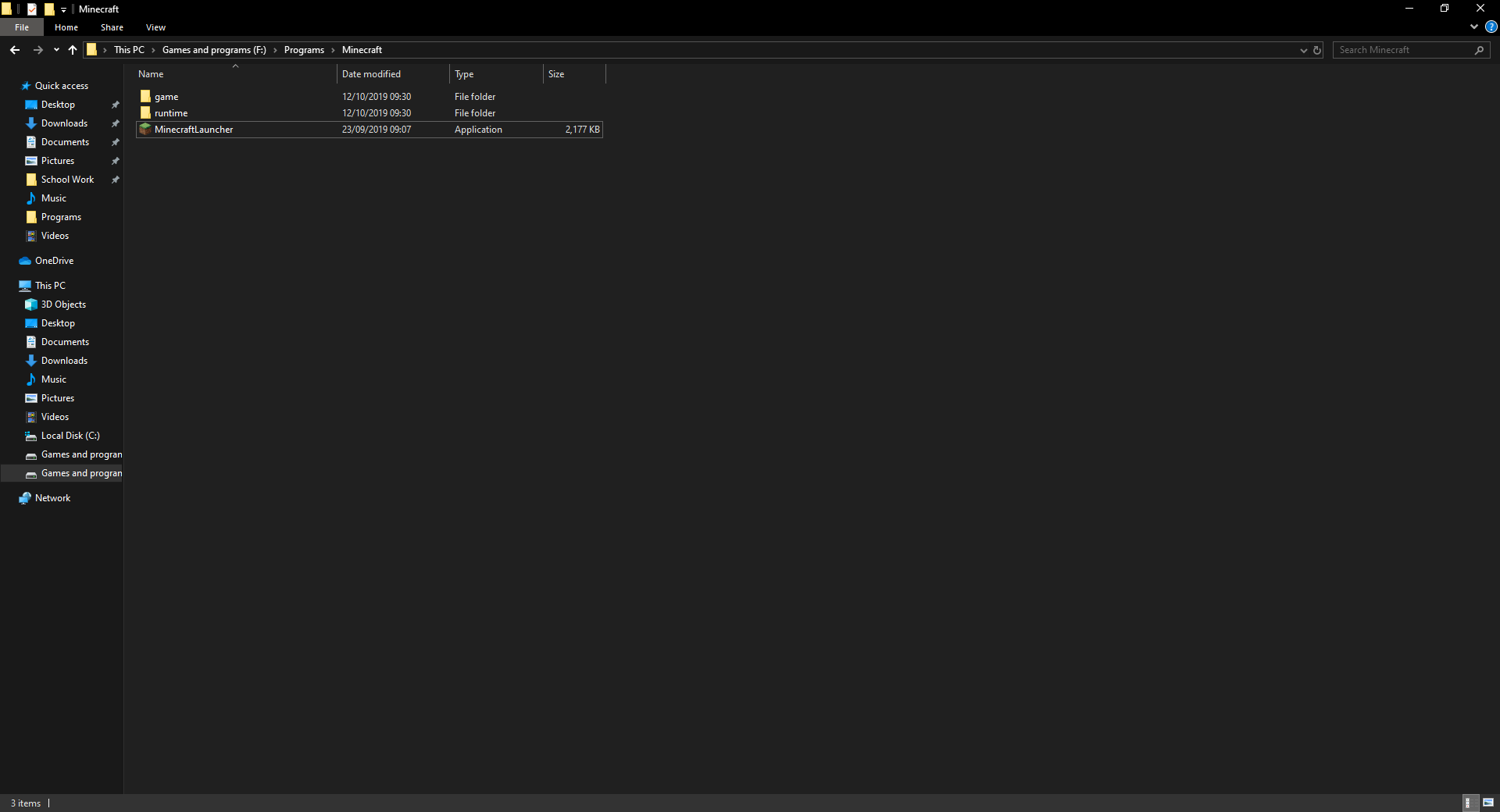Switch to large icons view layout
Image resolution: width=1500 pixels, height=812 pixels.
click(1488, 803)
